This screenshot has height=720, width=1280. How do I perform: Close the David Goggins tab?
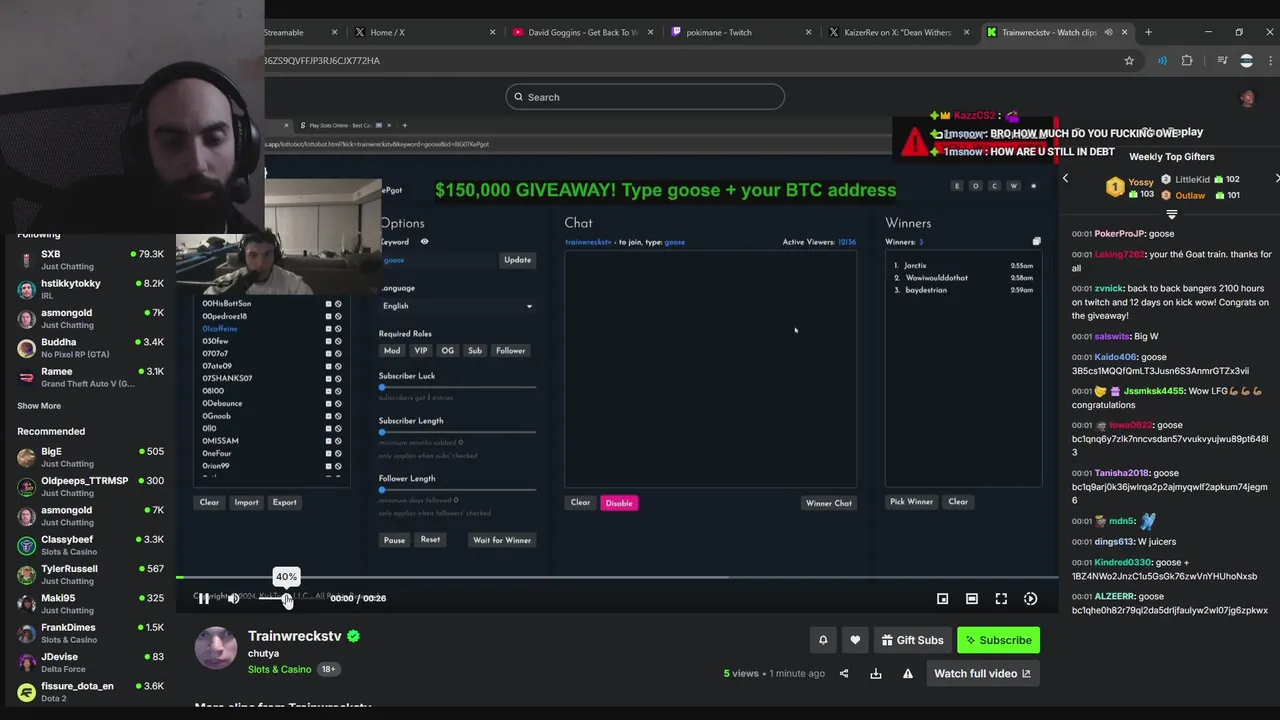tap(650, 32)
